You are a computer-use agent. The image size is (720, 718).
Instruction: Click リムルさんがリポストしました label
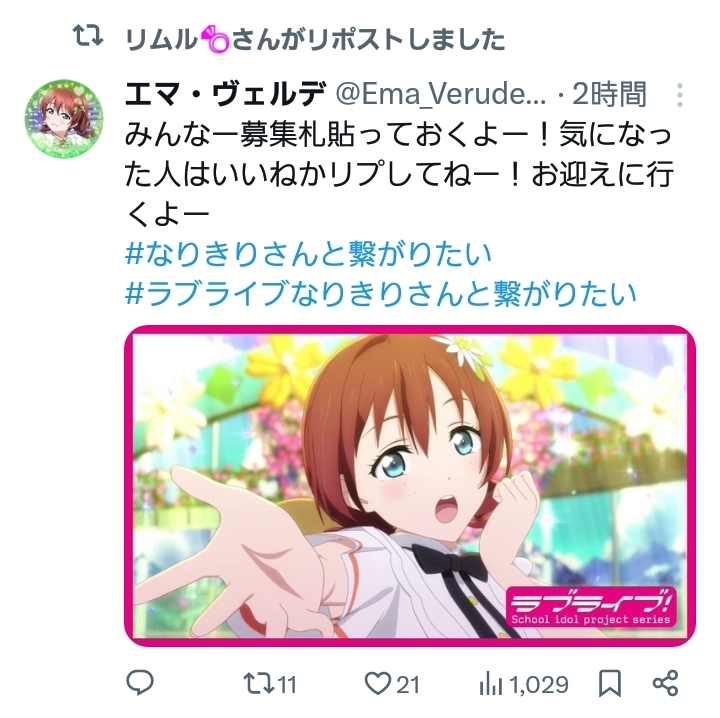tap(315, 39)
